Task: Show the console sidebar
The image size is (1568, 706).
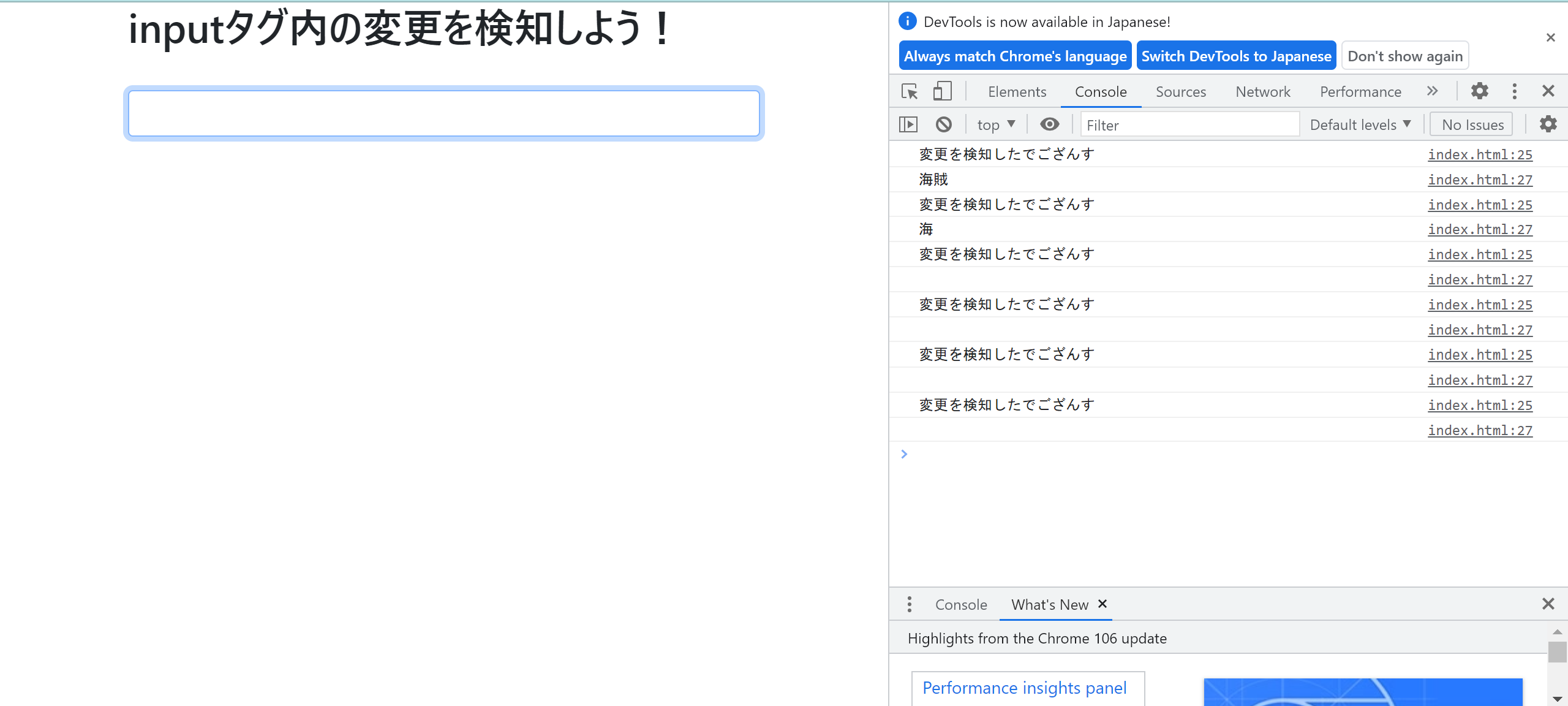Action: tap(908, 124)
